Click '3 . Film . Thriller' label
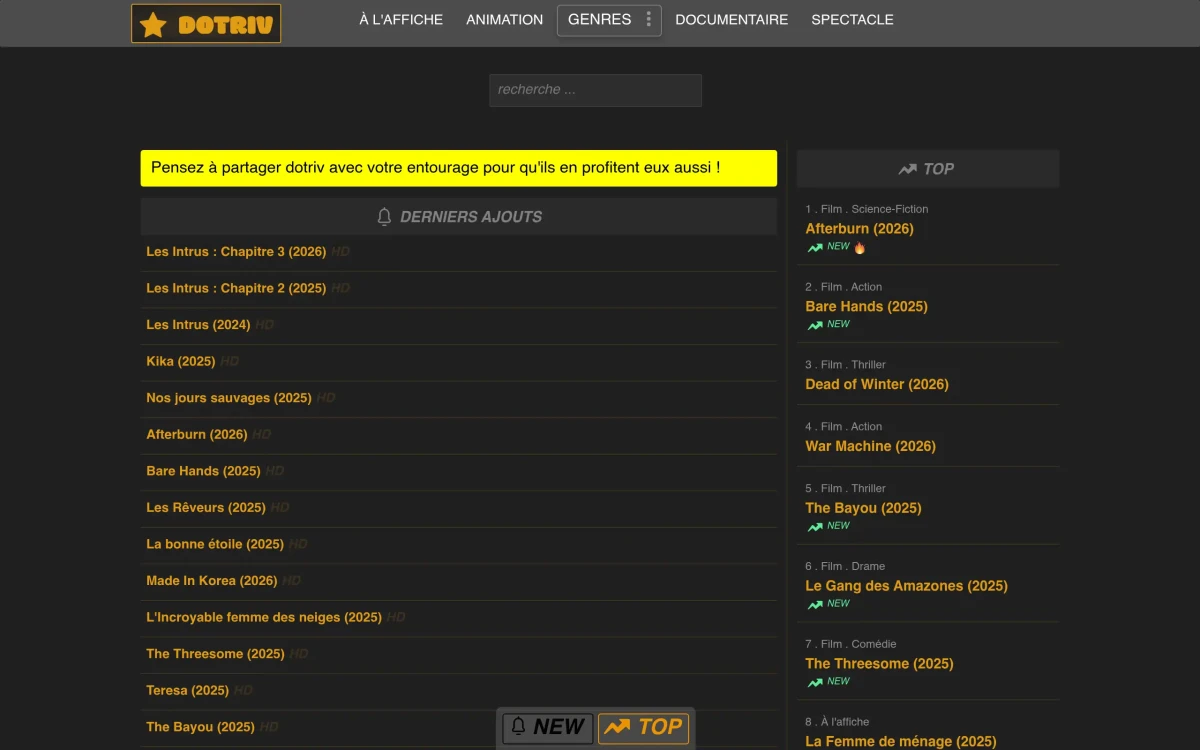Image resolution: width=1200 pixels, height=750 pixels. pyautogui.click(x=846, y=365)
